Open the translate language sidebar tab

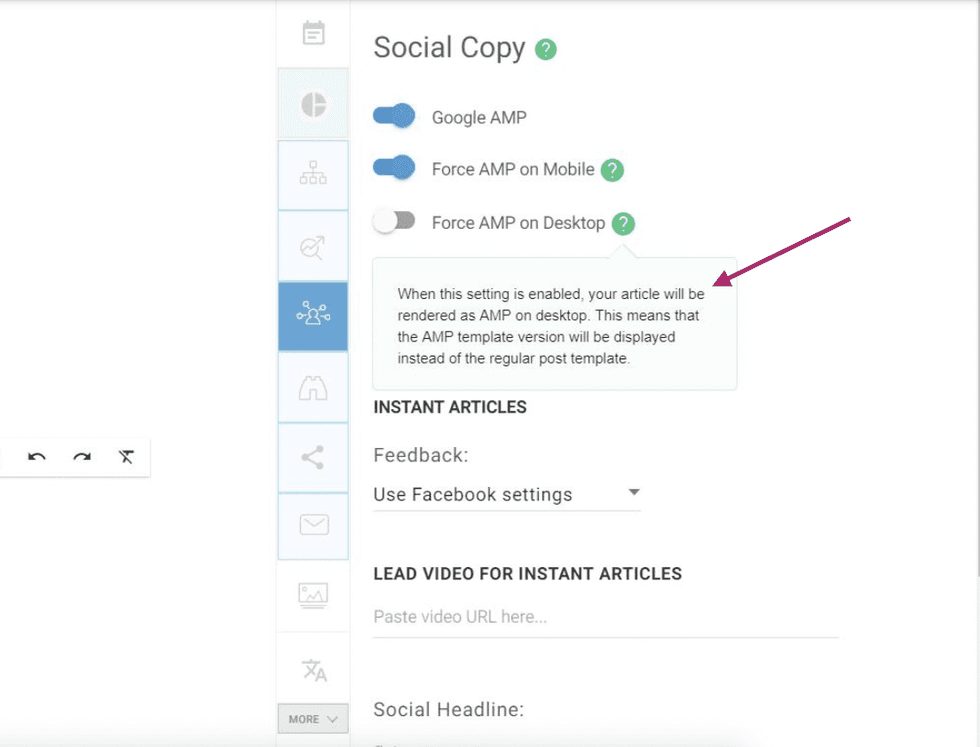click(314, 669)
